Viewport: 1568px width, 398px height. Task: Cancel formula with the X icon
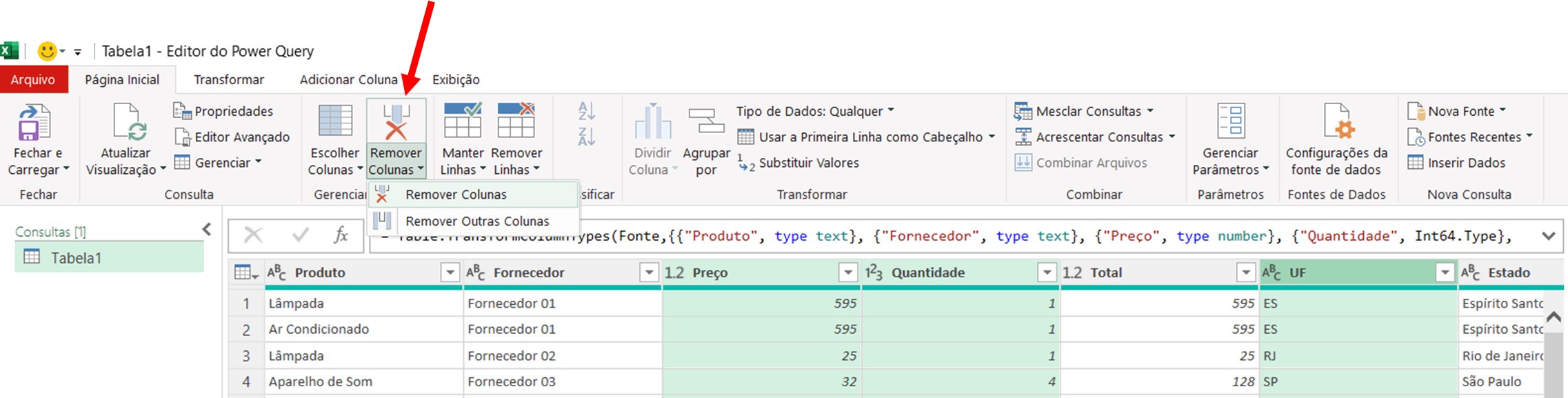point(253,235)
